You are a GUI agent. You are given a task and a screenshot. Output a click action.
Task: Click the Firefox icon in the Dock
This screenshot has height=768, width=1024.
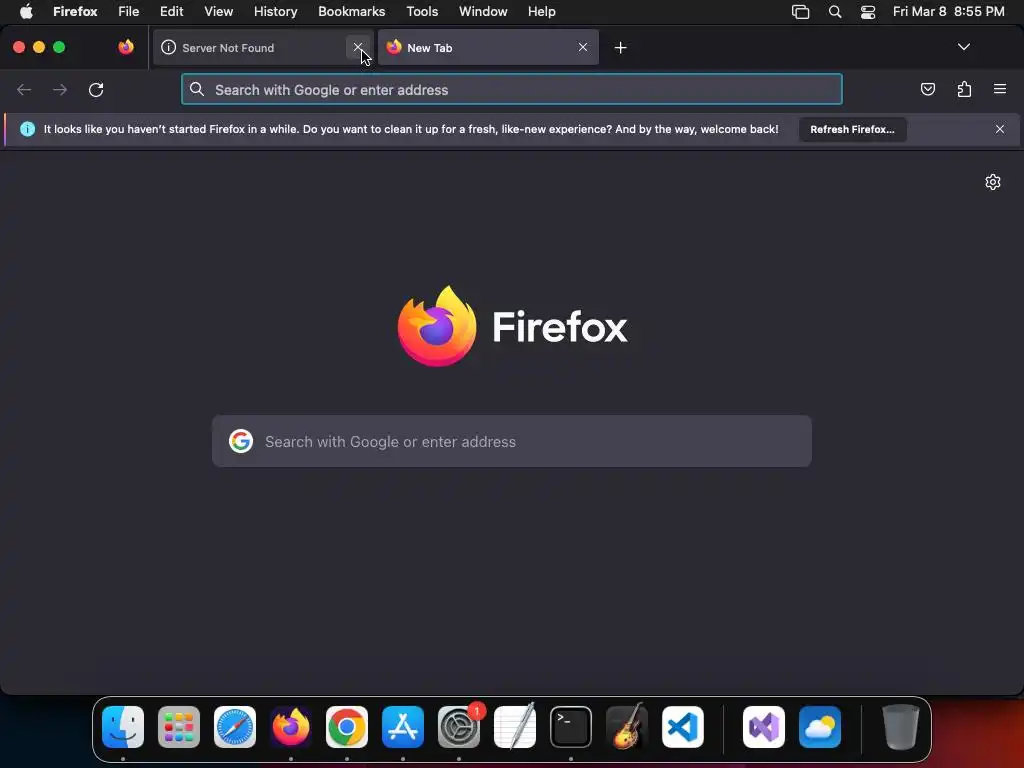[291, 727]
